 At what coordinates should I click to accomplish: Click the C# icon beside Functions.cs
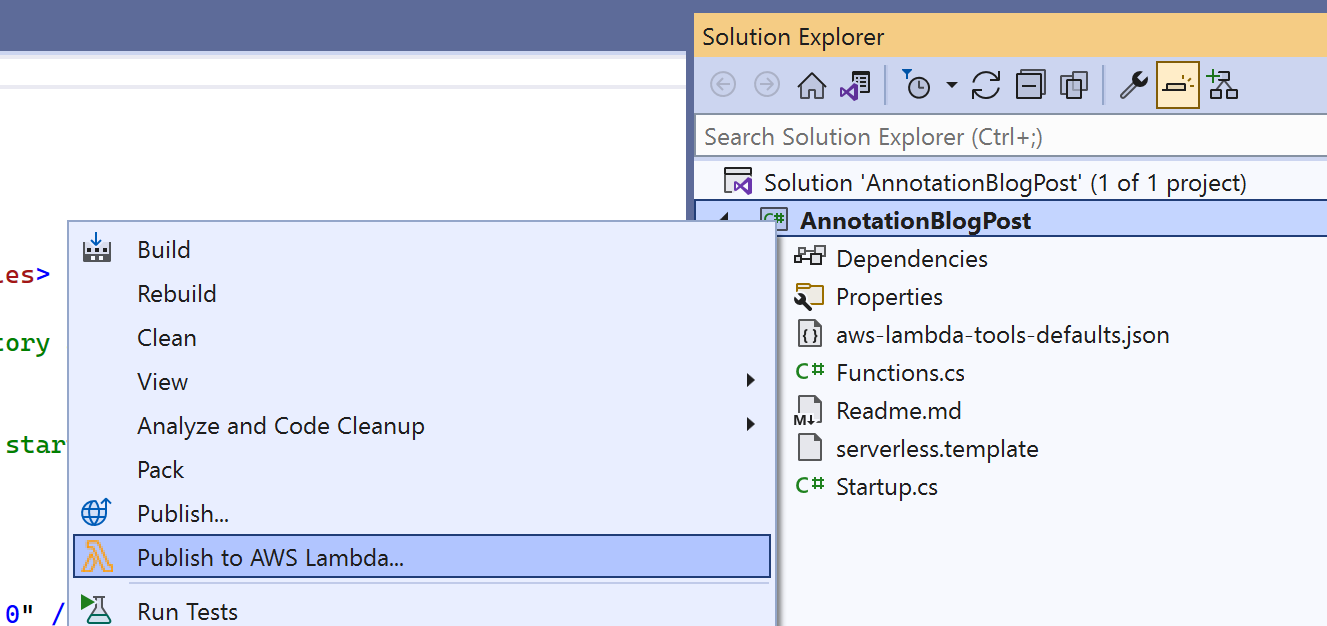(x=810, y=372)
